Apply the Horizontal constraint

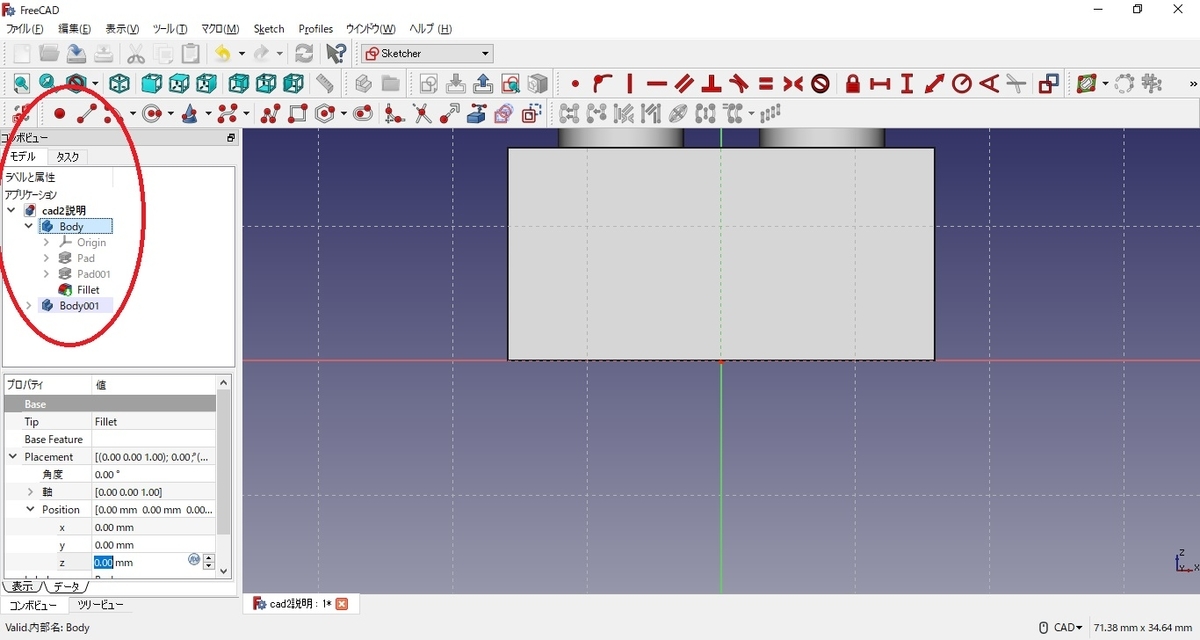point(657,83)
